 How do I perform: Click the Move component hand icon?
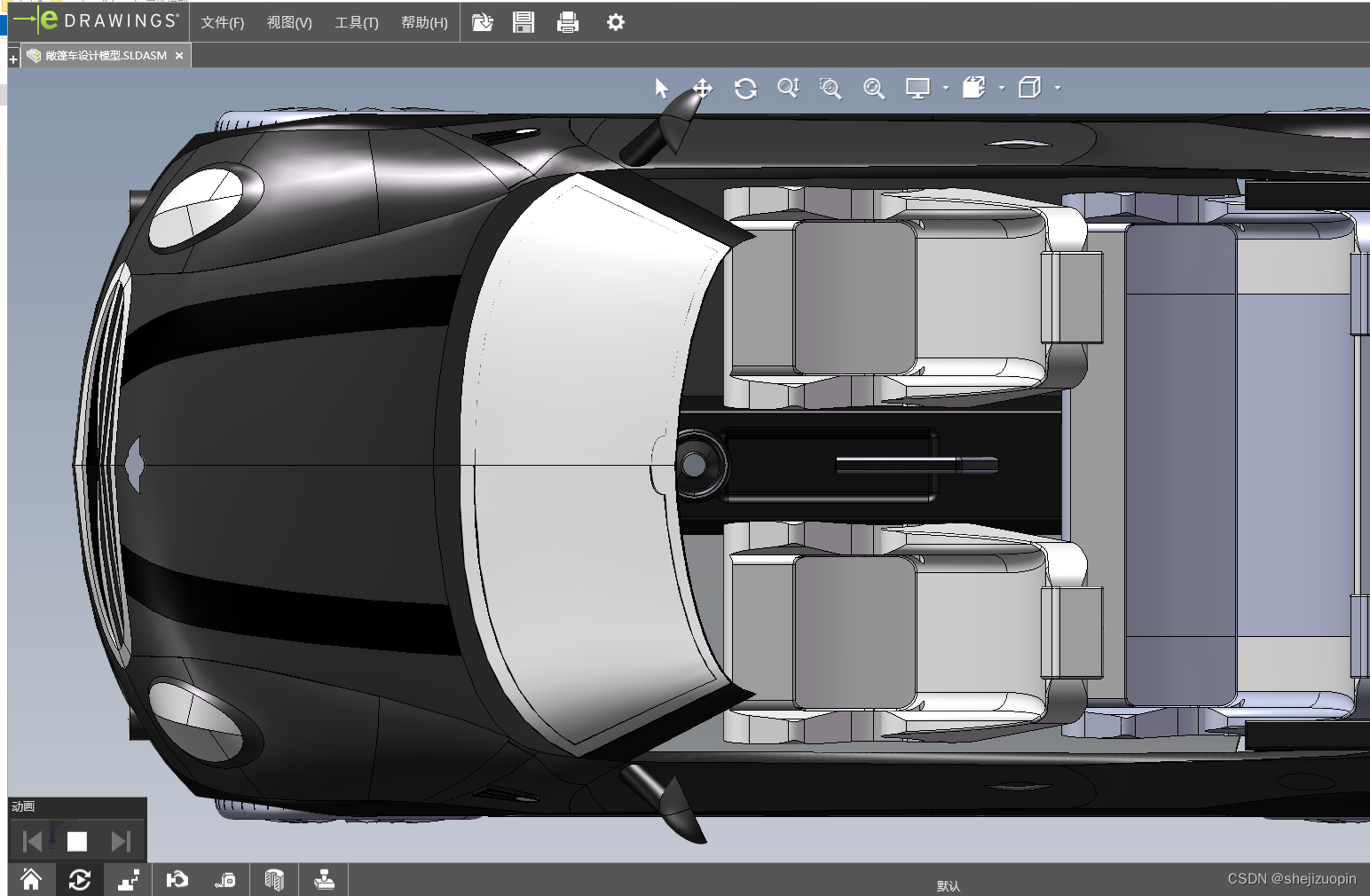tap(177, 879)
